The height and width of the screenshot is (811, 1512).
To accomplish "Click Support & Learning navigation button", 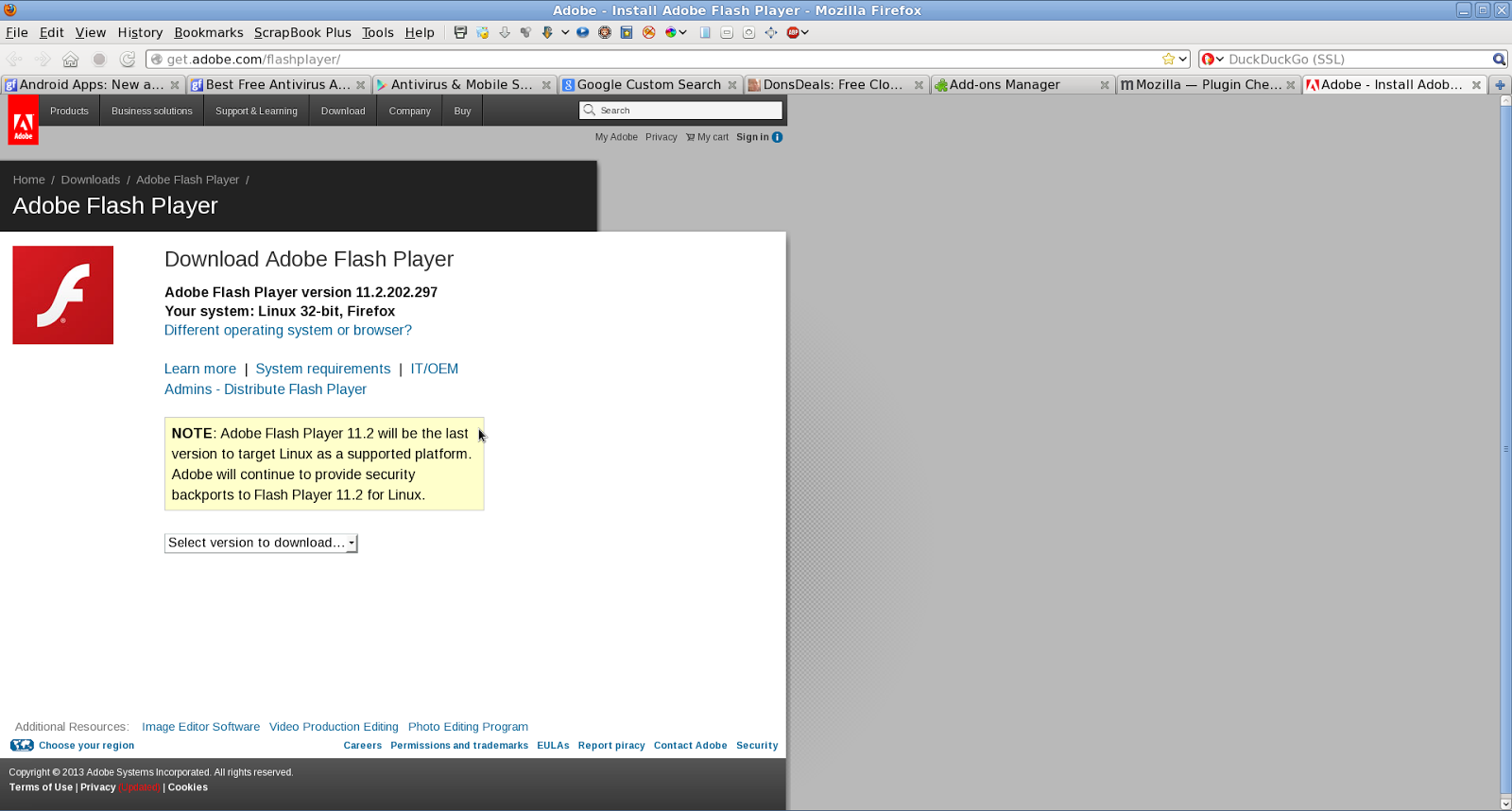I will pyautogui.click(x=256, y=111).
